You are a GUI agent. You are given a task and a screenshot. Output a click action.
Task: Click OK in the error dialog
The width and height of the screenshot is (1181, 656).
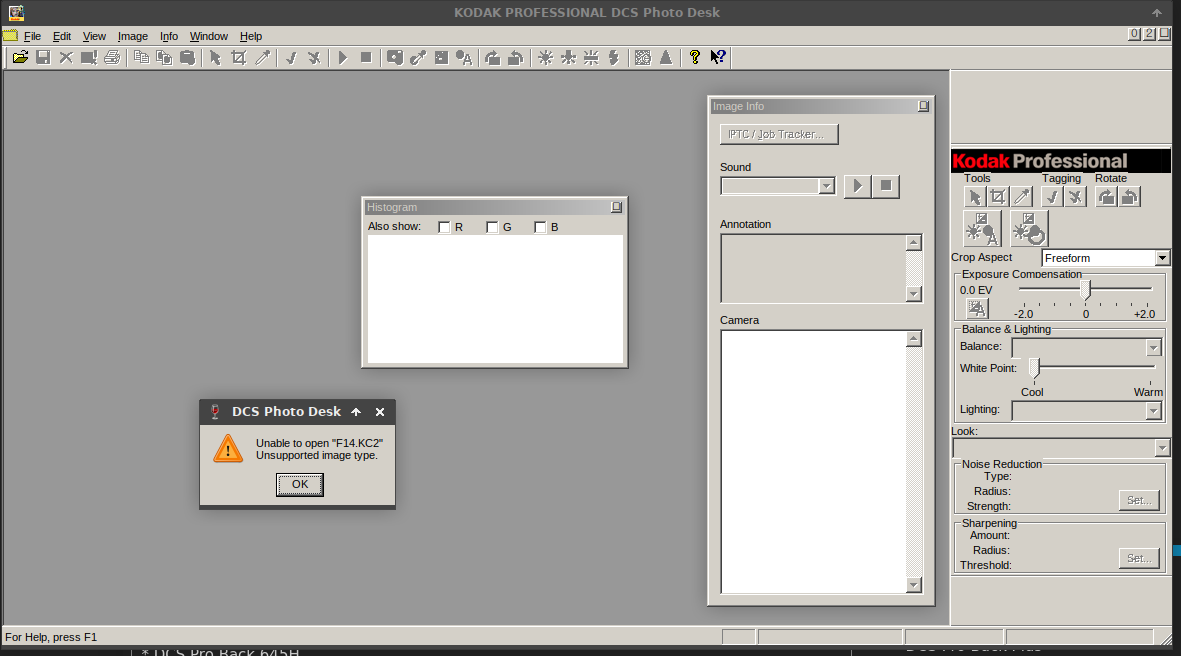pos(300,484)
